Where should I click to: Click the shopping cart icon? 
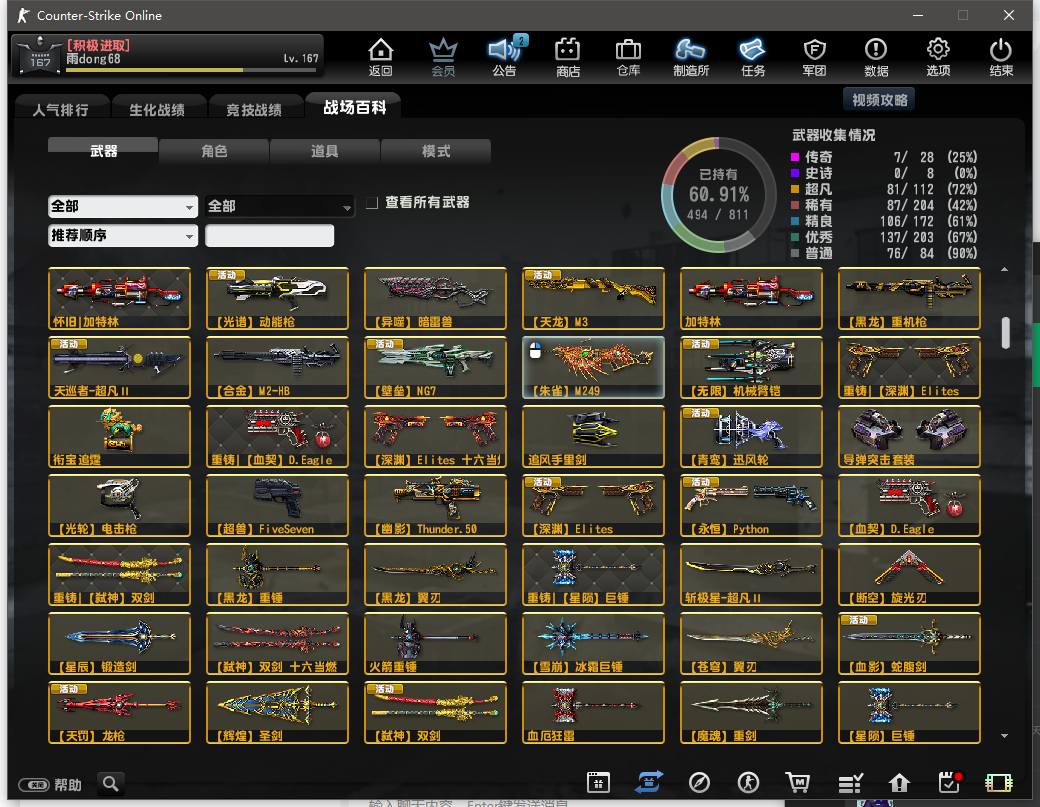[798, 782]
